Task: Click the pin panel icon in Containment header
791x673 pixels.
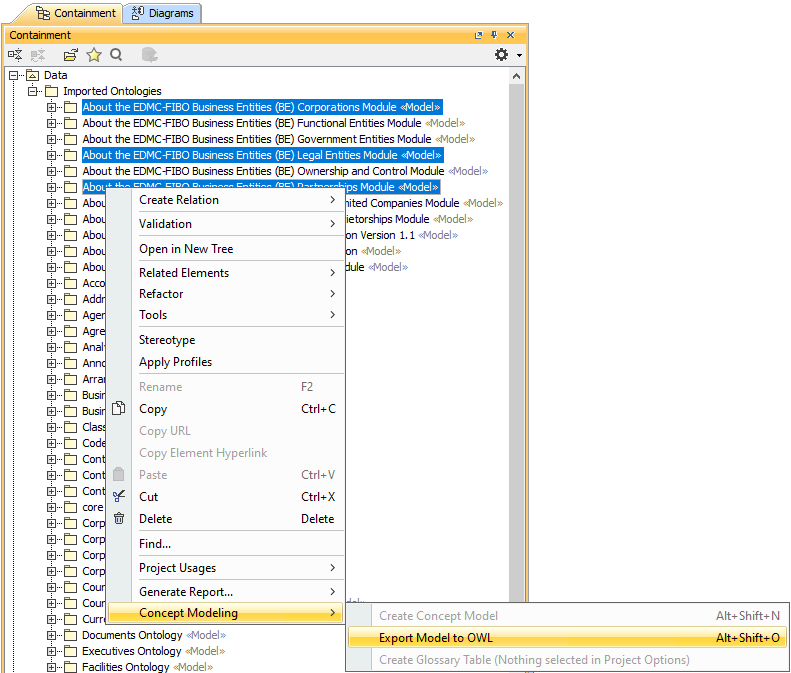Action: pyautogui.click(x=494, y=35)
